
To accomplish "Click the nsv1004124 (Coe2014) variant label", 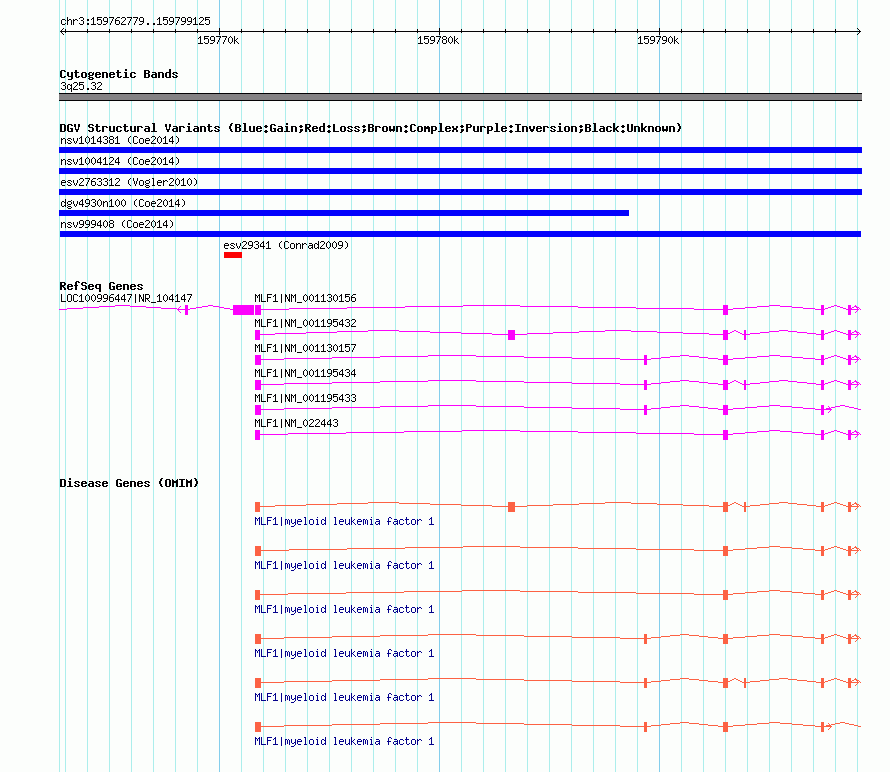I will (120, 161).
